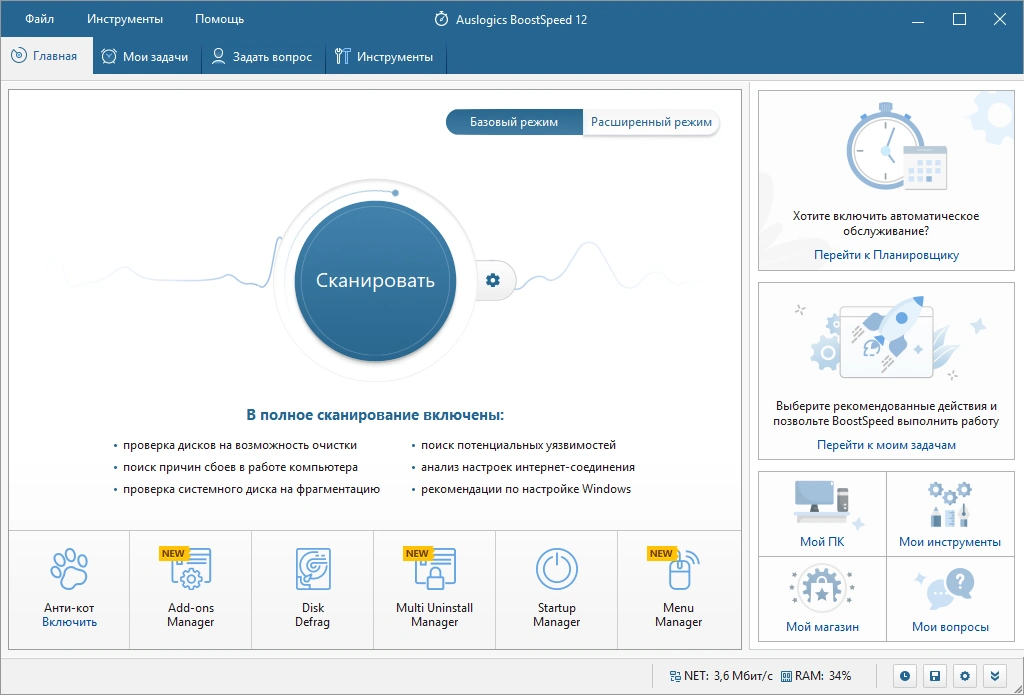Close the BoostSpeed window

(1000, 19)
